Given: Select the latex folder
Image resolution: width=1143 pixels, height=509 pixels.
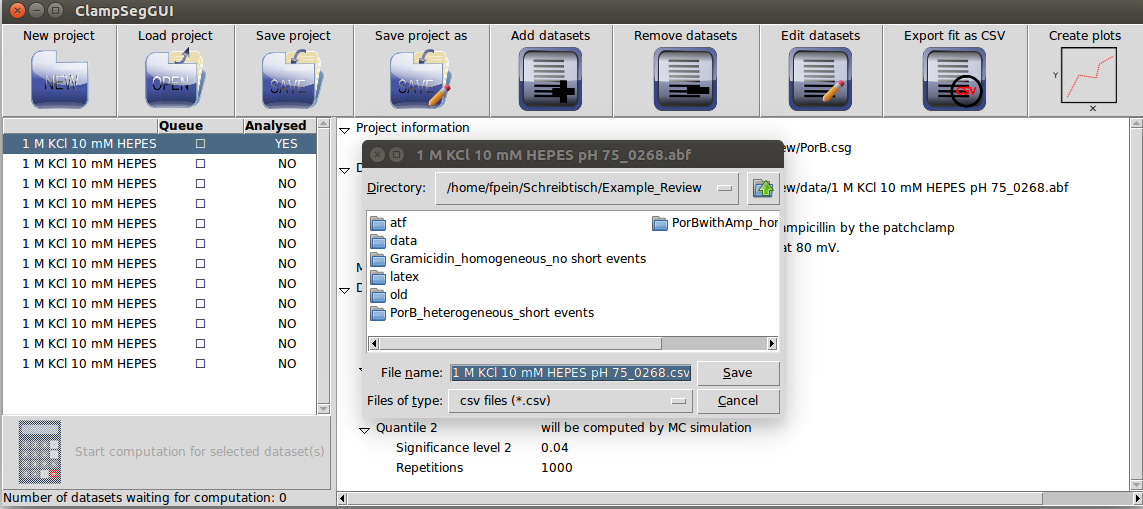Looking at the screenshot, I should [394, 277].
